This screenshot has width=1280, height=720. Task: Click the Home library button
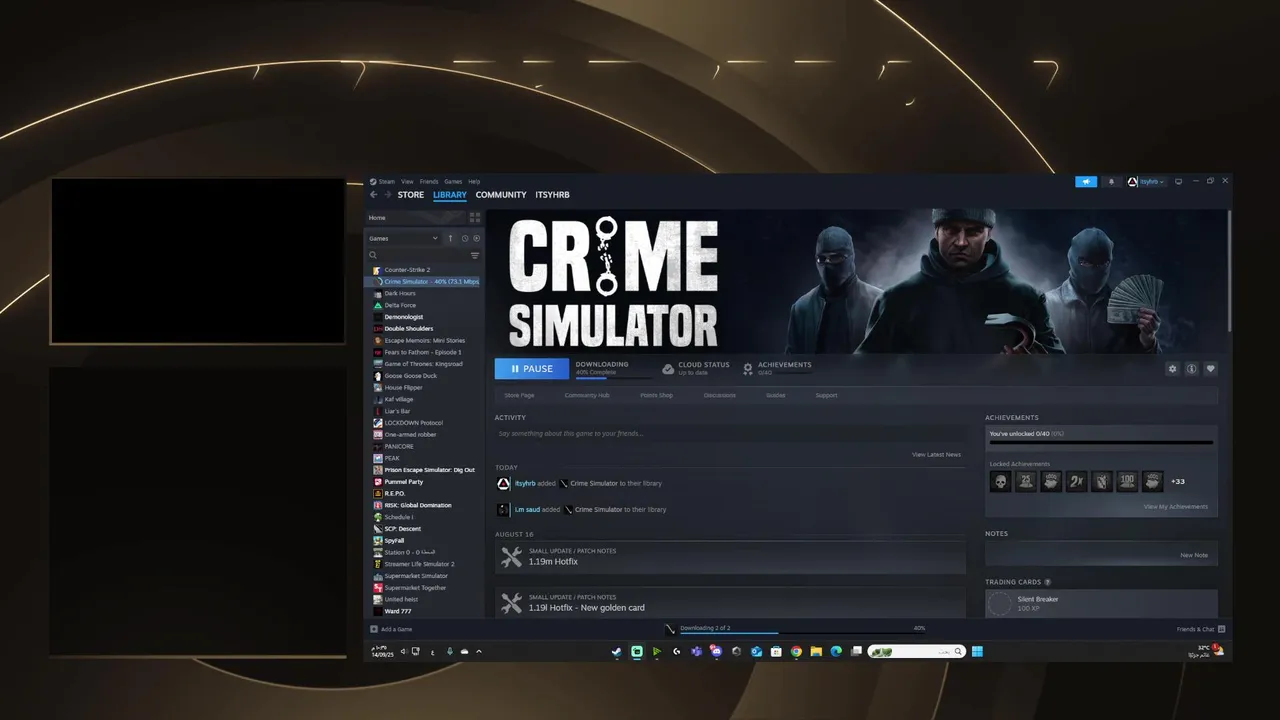coord(414,217)
